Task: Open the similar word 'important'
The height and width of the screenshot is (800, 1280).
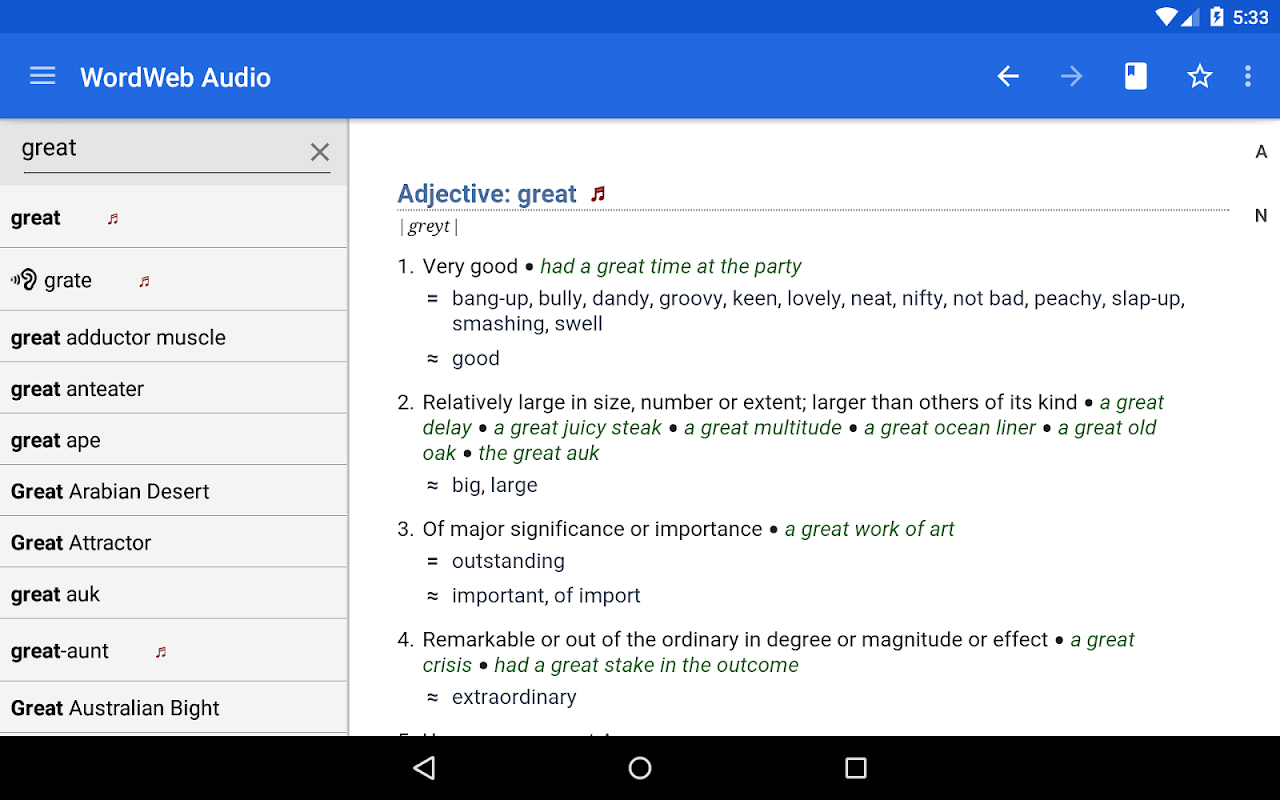Action: (497, 596)
